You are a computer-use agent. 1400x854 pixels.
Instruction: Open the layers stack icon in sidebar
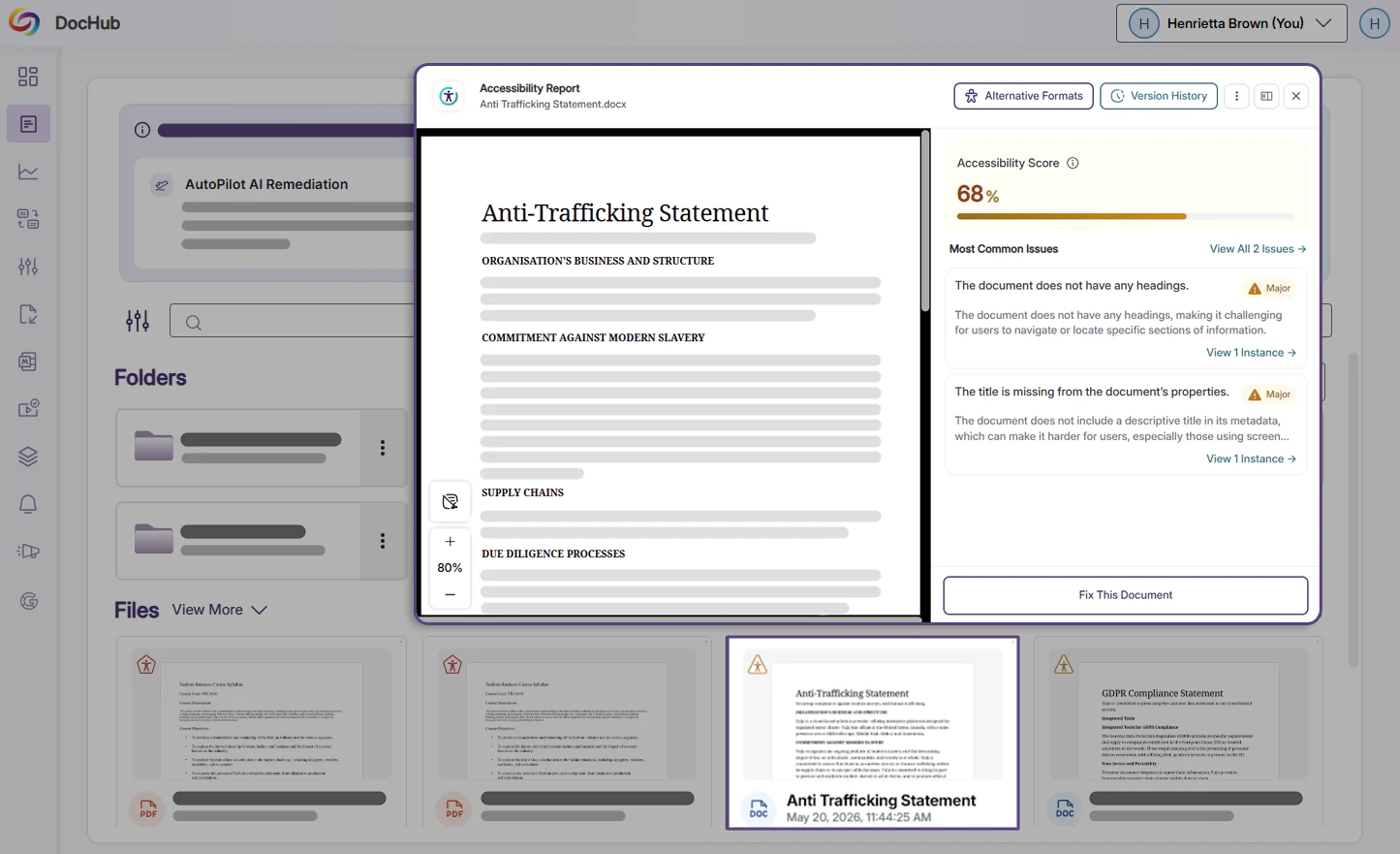point(28,457)
